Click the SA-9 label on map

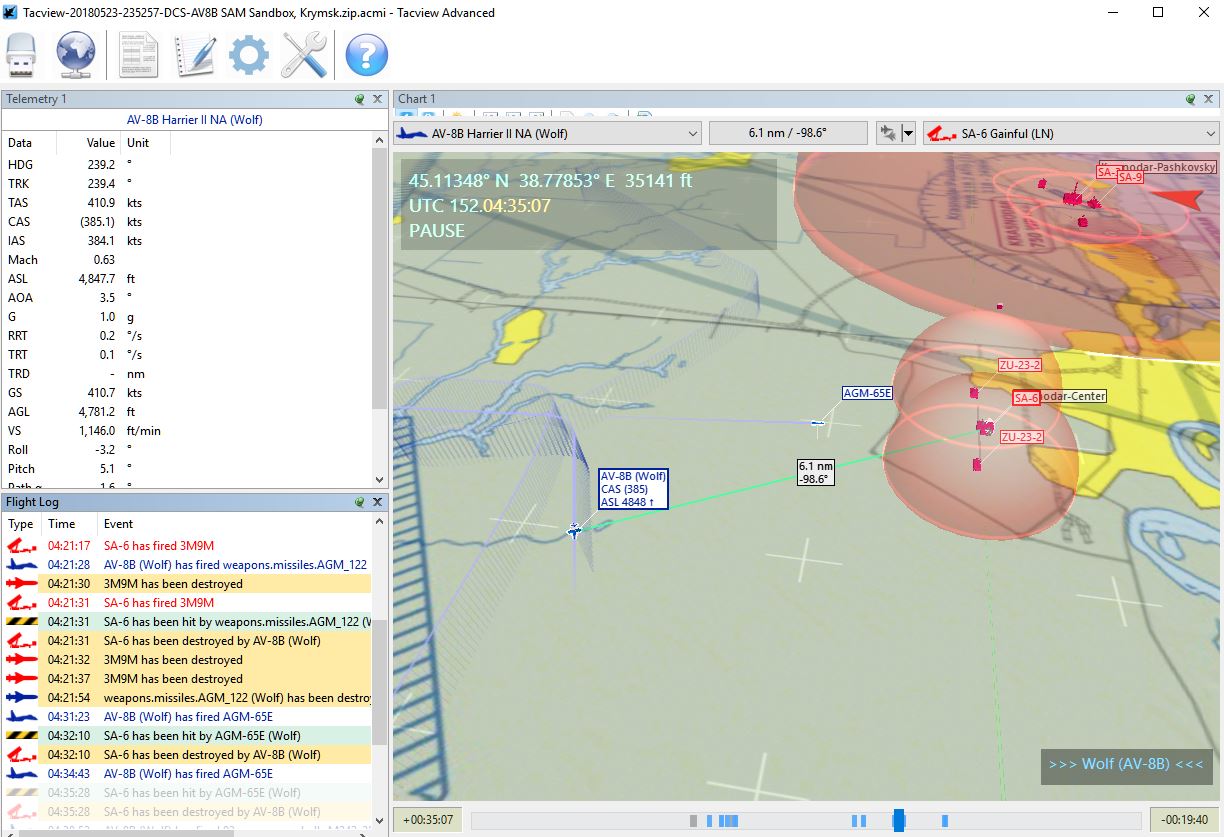(1129, 177)
